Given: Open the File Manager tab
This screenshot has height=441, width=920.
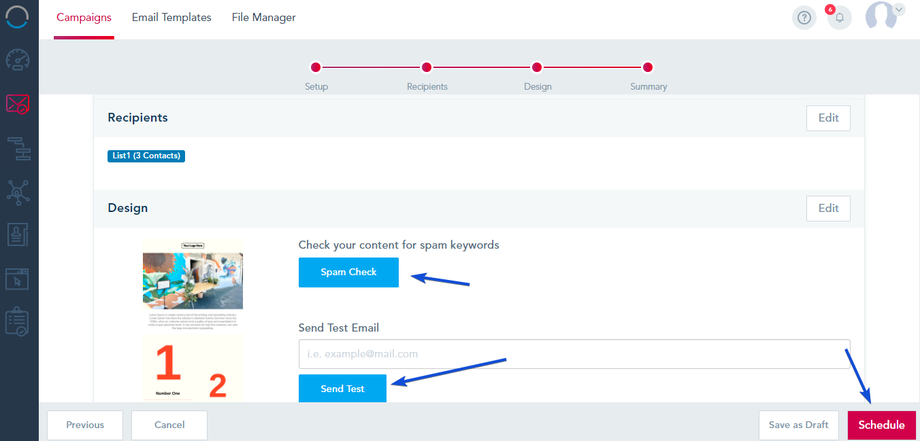Looking at the screenshot, I should tap(263, 17).
